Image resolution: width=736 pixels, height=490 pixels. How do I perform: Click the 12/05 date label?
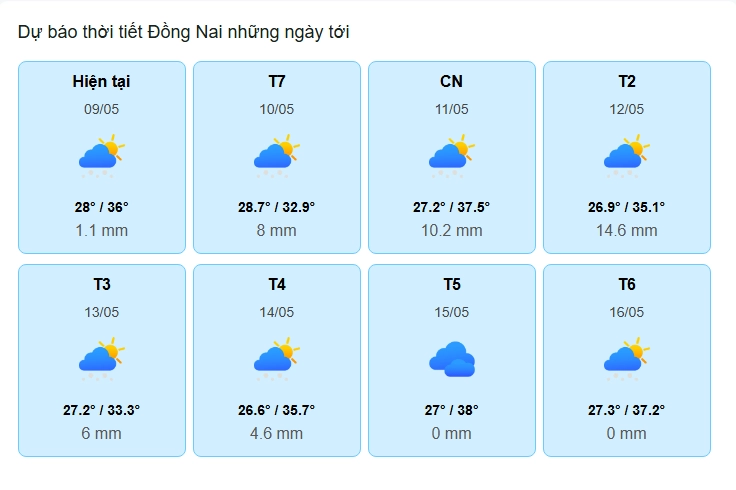(626, 109)
